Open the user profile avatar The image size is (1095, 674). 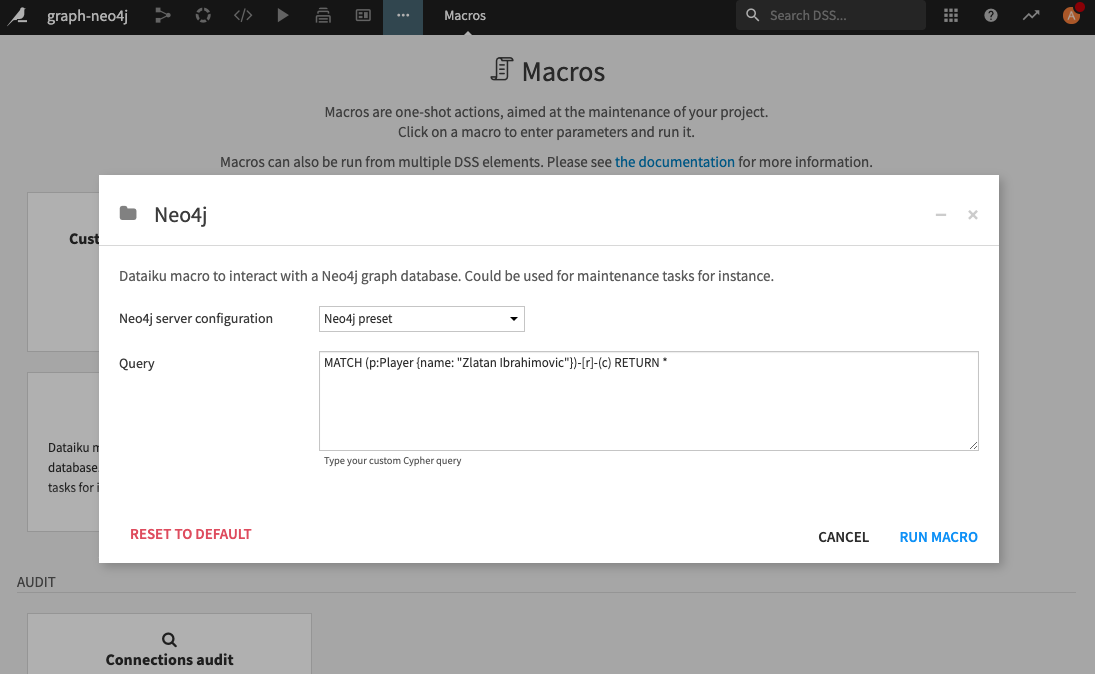1071,15
